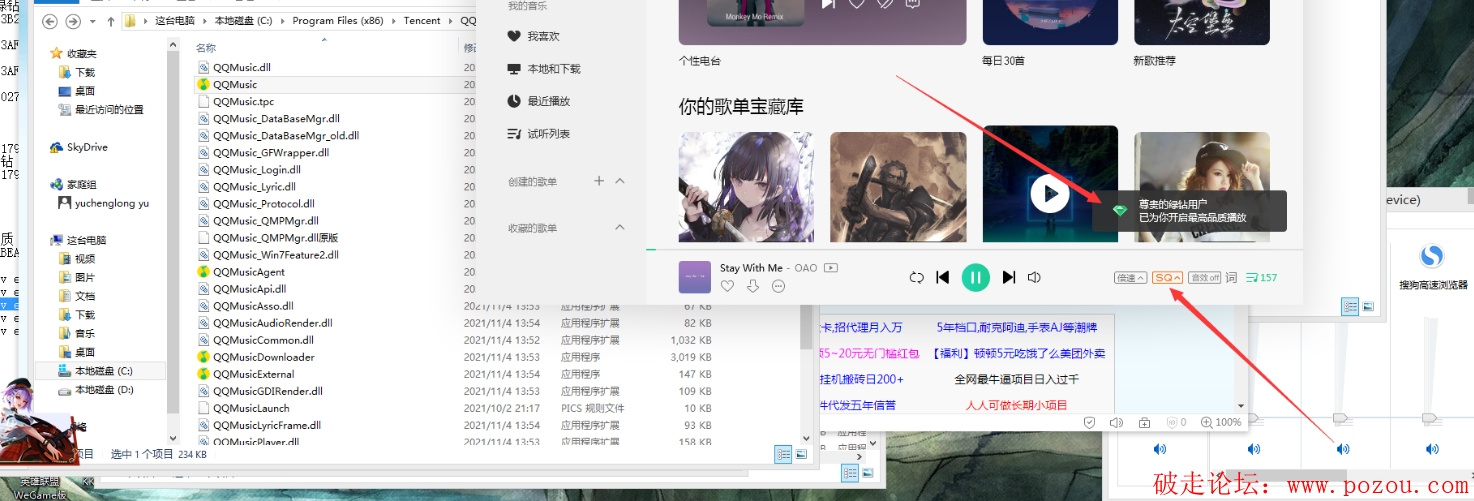Change the loop playback mode icon
The height and width of the screenshot is (501, 1474).
point(916,277)
